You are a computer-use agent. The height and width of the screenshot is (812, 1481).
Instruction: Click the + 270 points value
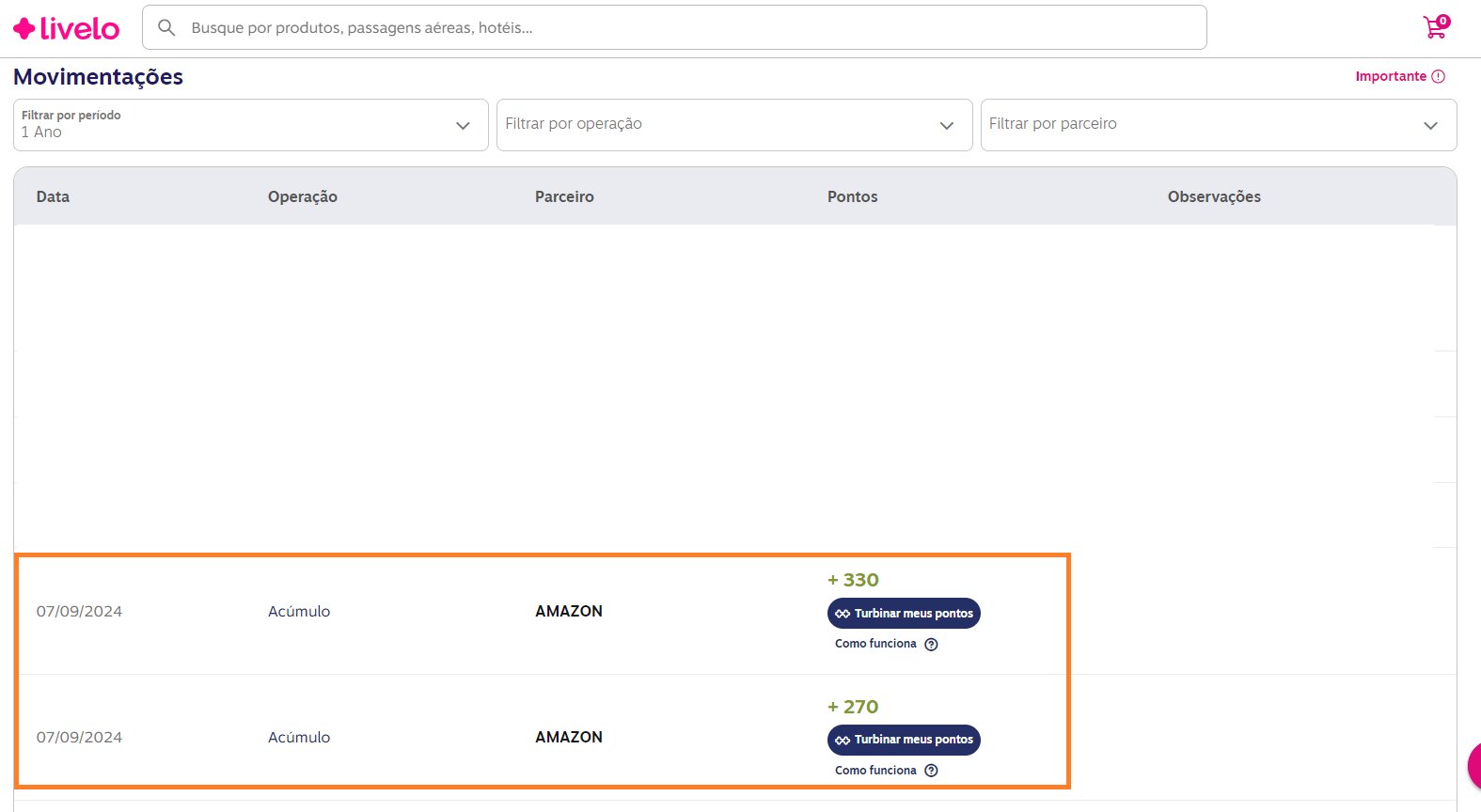853,707
